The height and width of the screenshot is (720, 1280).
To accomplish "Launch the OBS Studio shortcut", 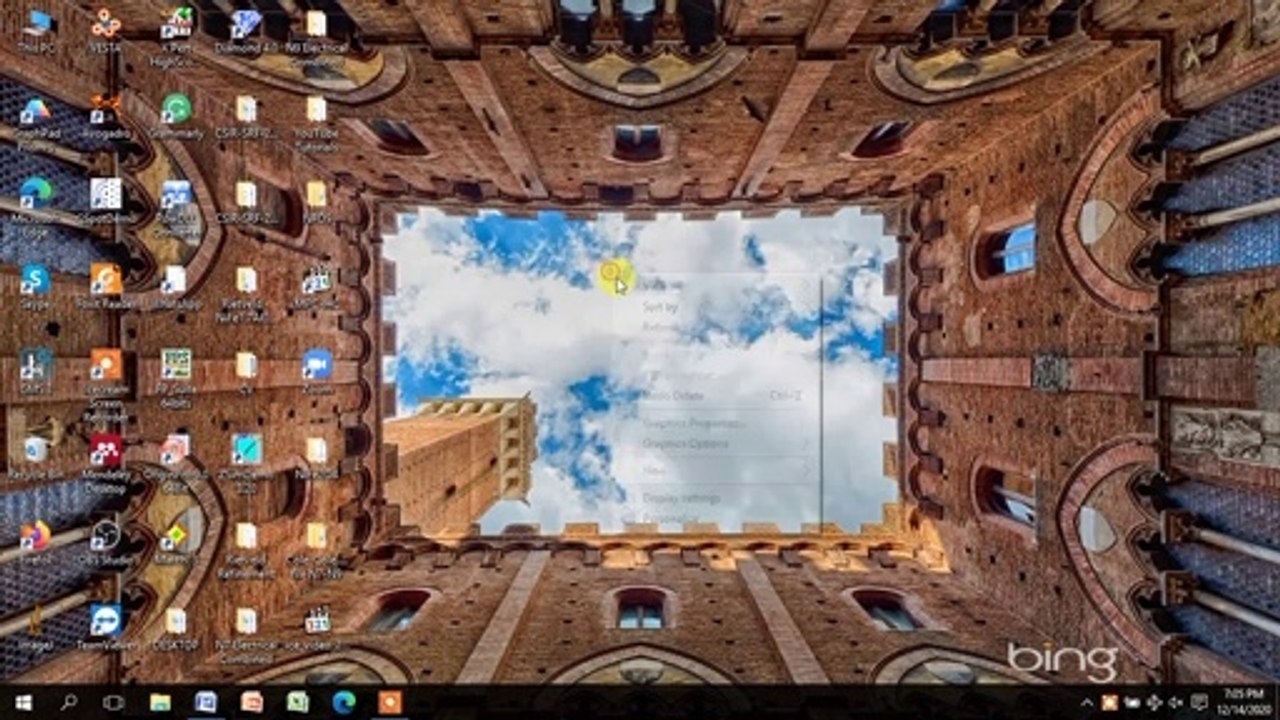I will point(106,542).
